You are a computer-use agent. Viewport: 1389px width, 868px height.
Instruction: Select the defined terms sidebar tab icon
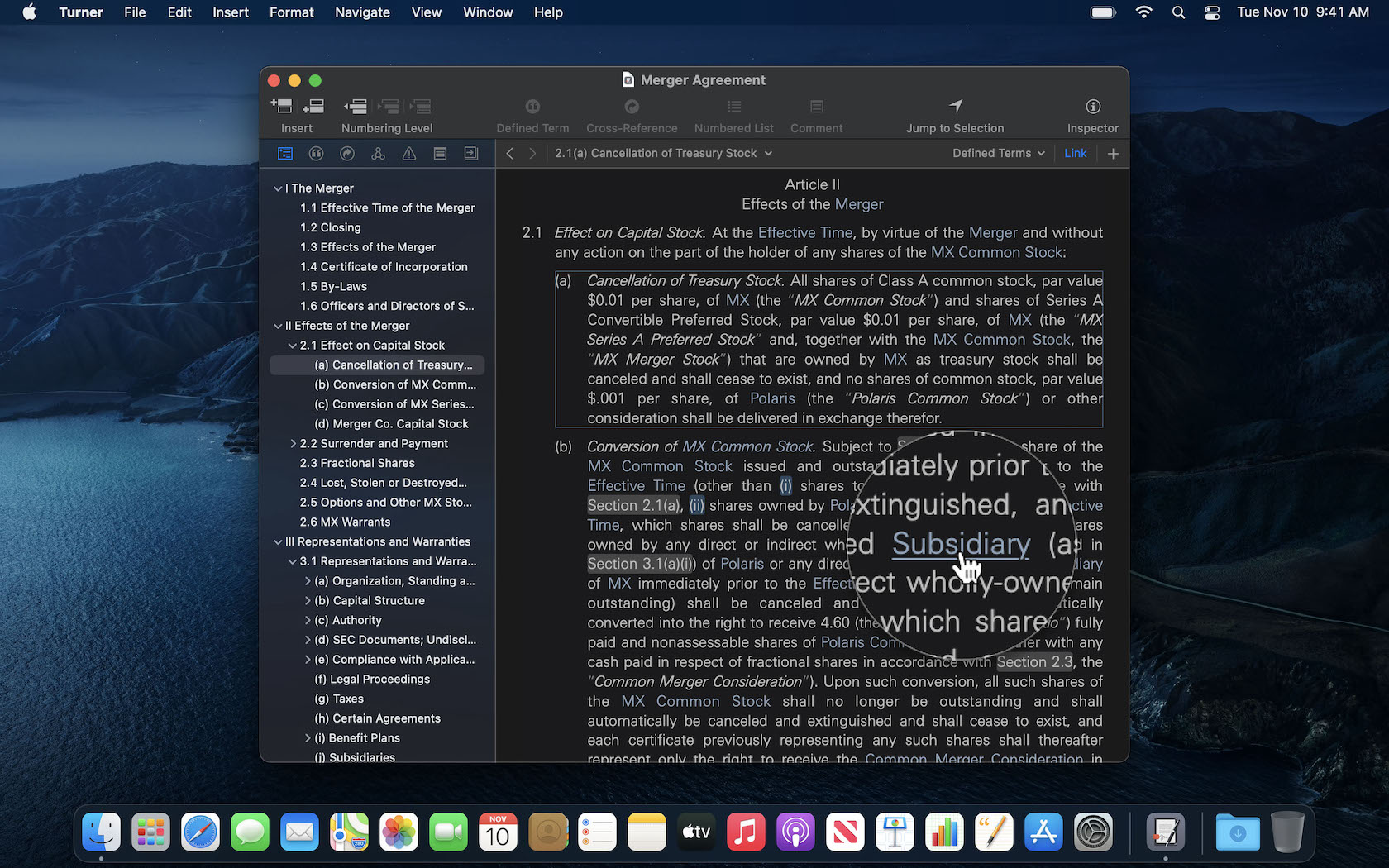point(316,153)
